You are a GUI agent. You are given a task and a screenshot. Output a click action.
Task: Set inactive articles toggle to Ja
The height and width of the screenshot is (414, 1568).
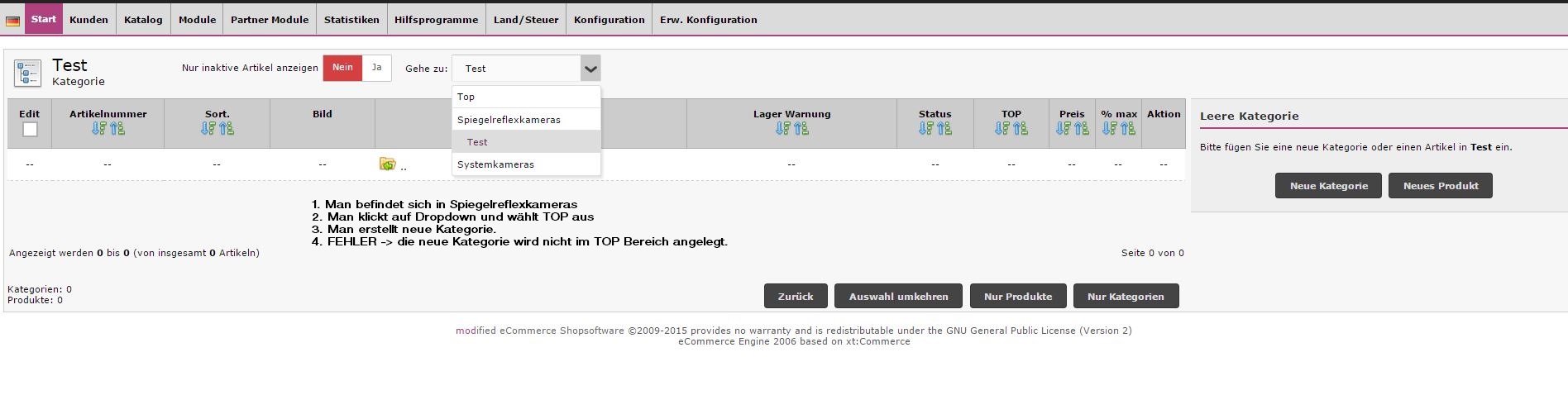pyautogui.click(x=376, y=68)
